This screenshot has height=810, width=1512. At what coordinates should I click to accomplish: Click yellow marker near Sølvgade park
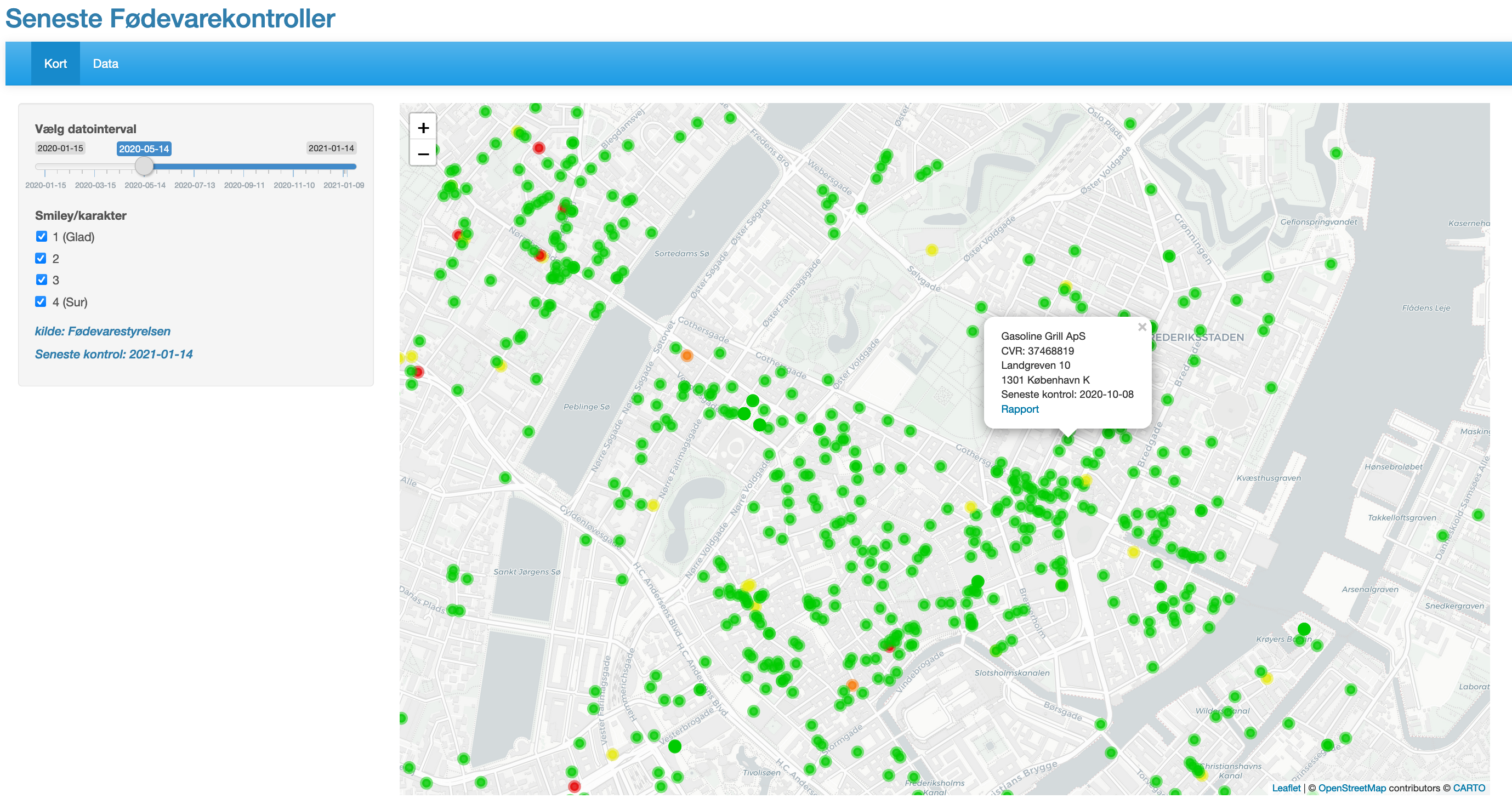[931, 250]
